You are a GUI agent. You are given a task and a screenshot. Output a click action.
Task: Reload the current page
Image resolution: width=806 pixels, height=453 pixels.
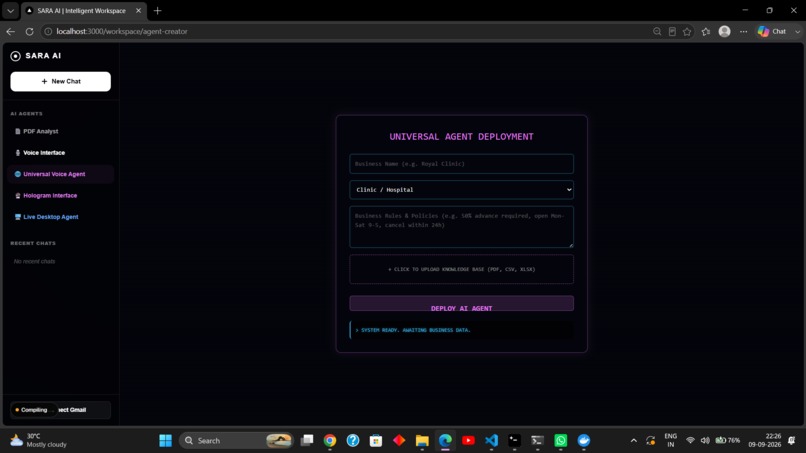click(29, 31)
